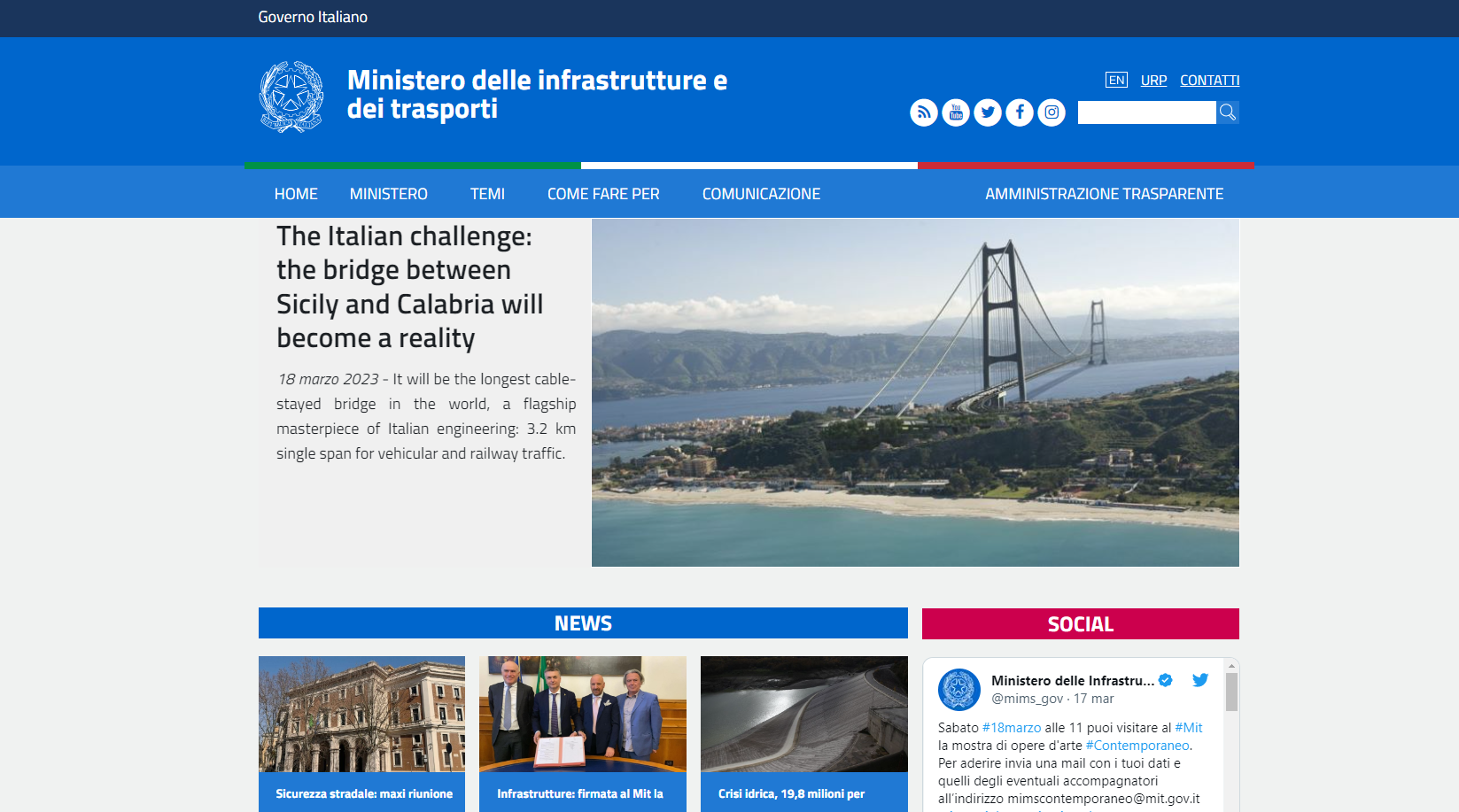Click the Twitter bird in social widget
The height and width of the screenshot is (812, 1459).
(1200, 680)
